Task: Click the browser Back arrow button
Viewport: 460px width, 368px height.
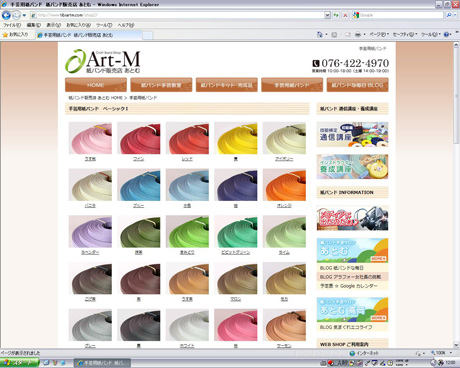Action: 6,15
